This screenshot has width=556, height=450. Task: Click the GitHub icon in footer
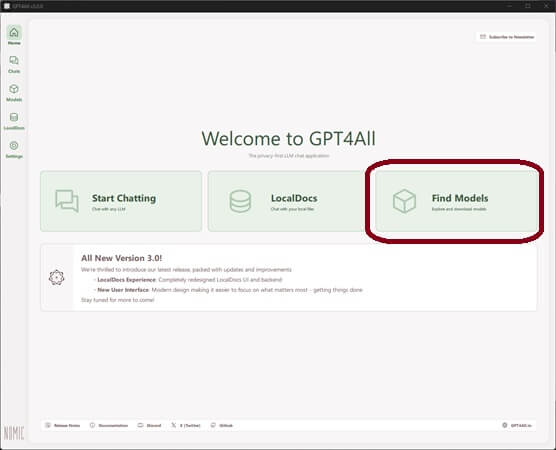[213, 425]
